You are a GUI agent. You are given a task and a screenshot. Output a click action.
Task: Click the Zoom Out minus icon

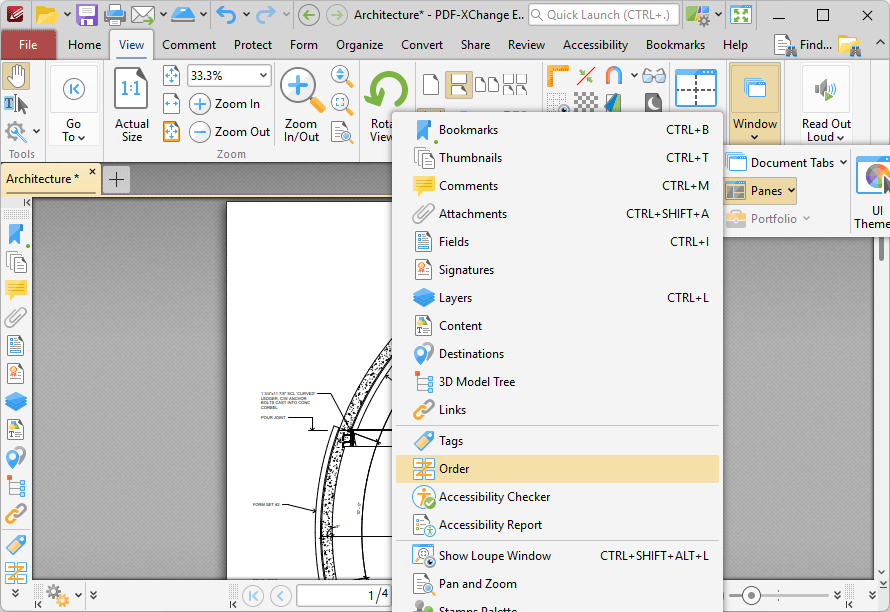click(200, 131)
